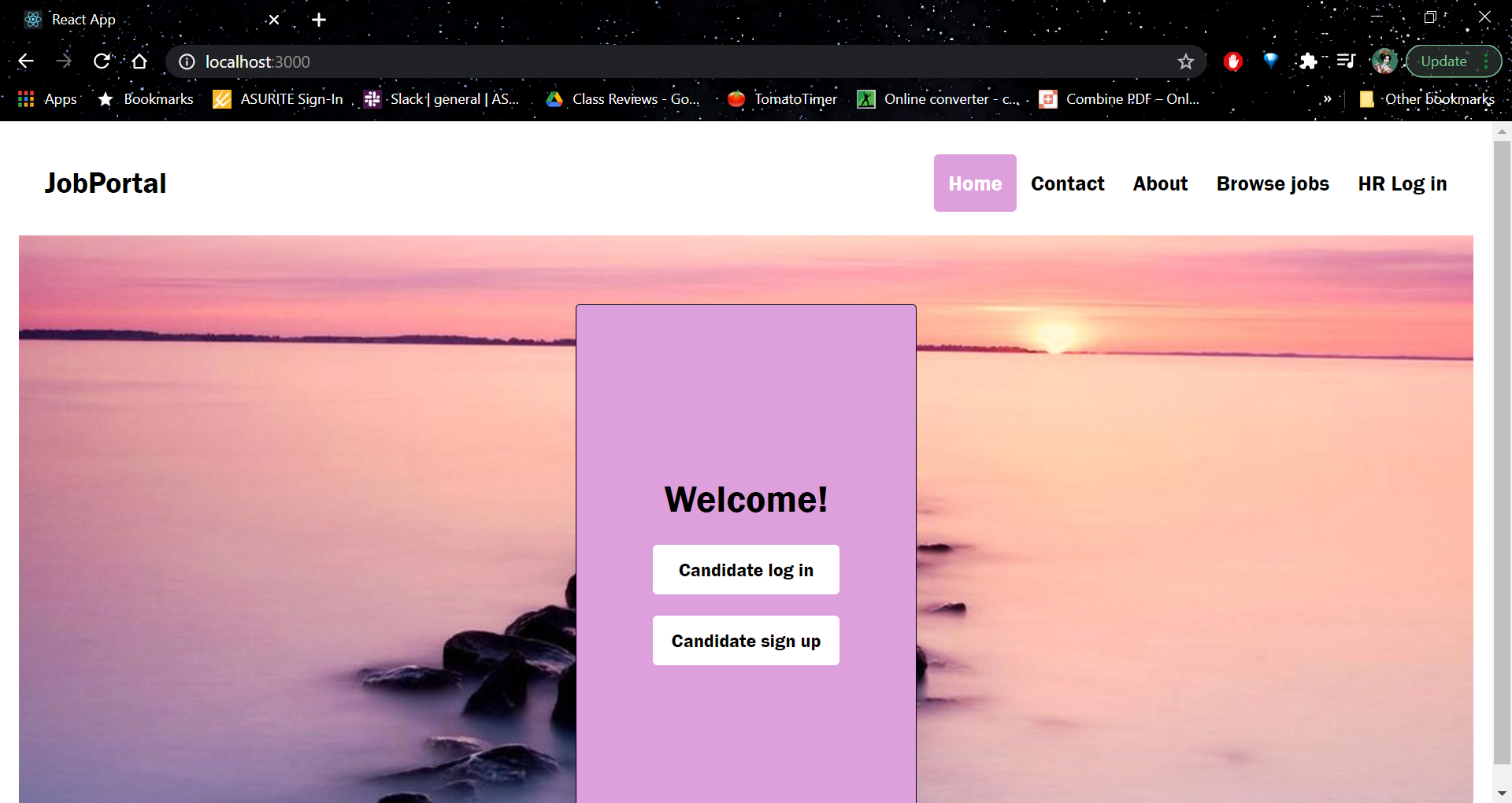The image size is (1512, 803).
Task: Click the Chrome Update button
Action: tap(1454, 61)
